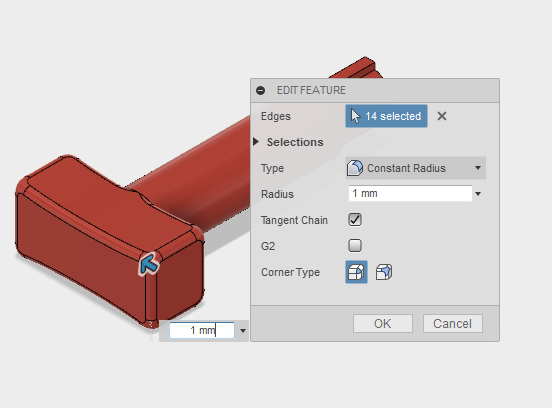Click the Edit Feature dialog title
The width and height of the screenshot is (552, 408).
(311, 90)
